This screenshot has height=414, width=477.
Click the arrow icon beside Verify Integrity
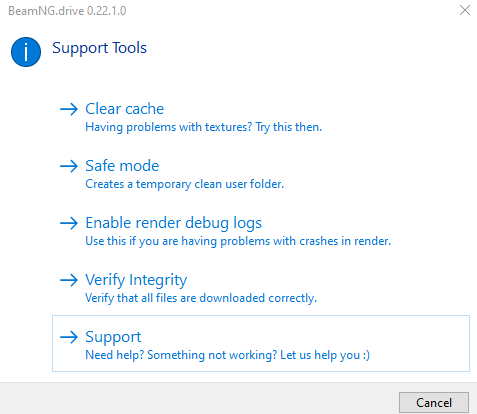69,280
